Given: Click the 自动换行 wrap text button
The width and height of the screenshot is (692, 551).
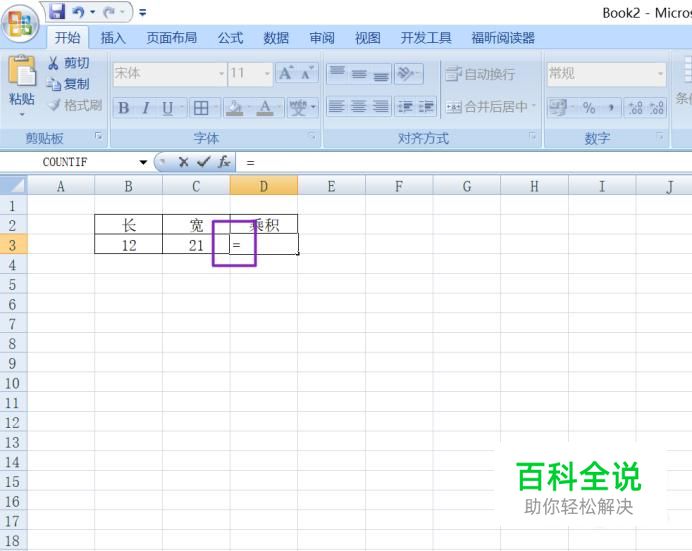Looking at the screenshot, I should pyautogui.click(x=480, y=74).
